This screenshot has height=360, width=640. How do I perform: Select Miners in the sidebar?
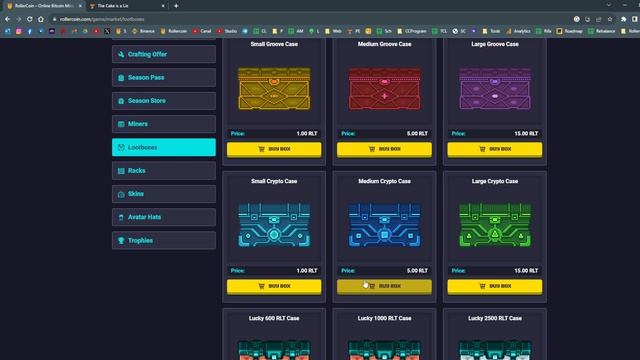coord(164,124)
